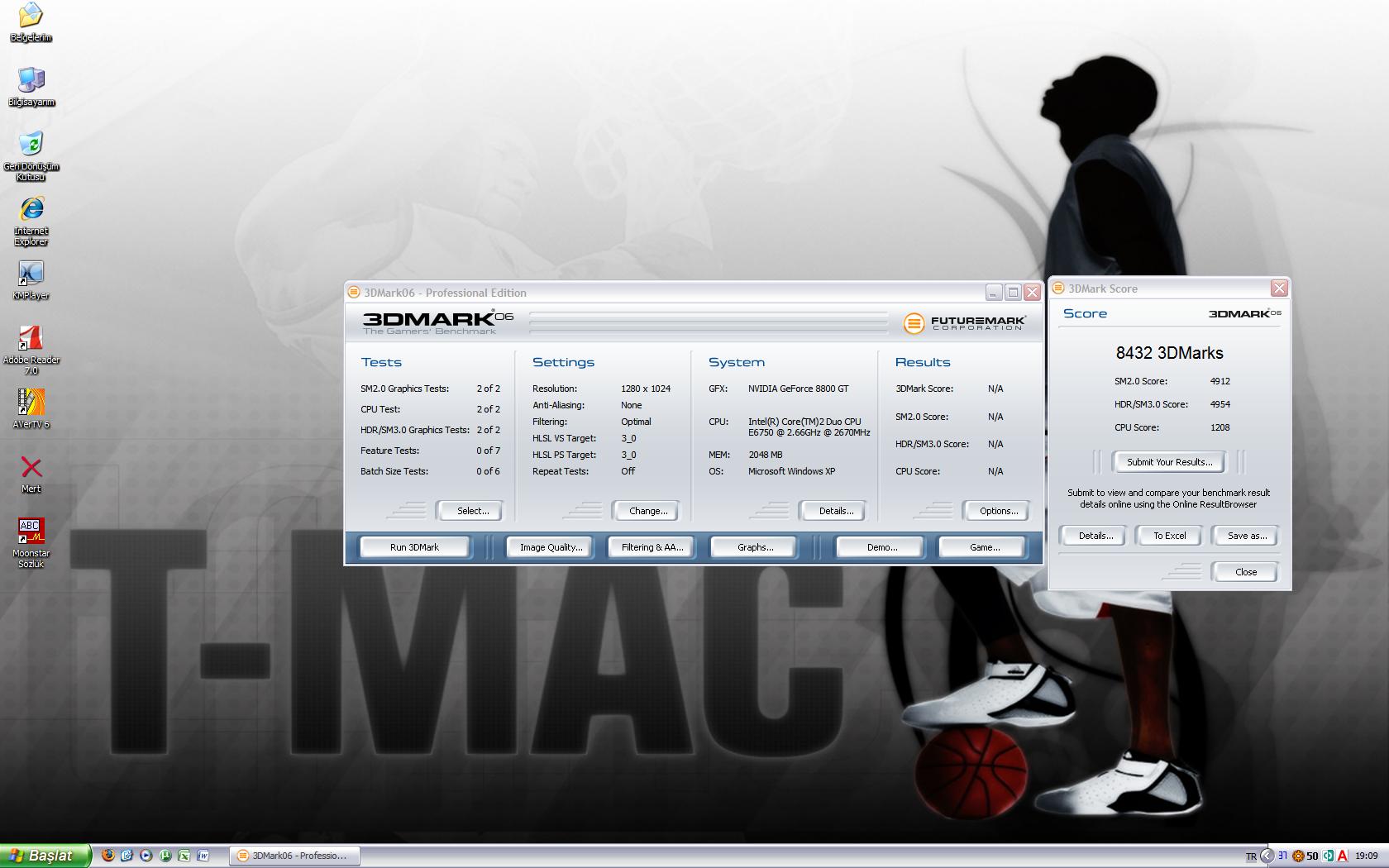Image resolution: width=1389 pixels, height=868 pixels.
Task: Click the blue 31 temperature tray icon
Action: click(1282, 856)
